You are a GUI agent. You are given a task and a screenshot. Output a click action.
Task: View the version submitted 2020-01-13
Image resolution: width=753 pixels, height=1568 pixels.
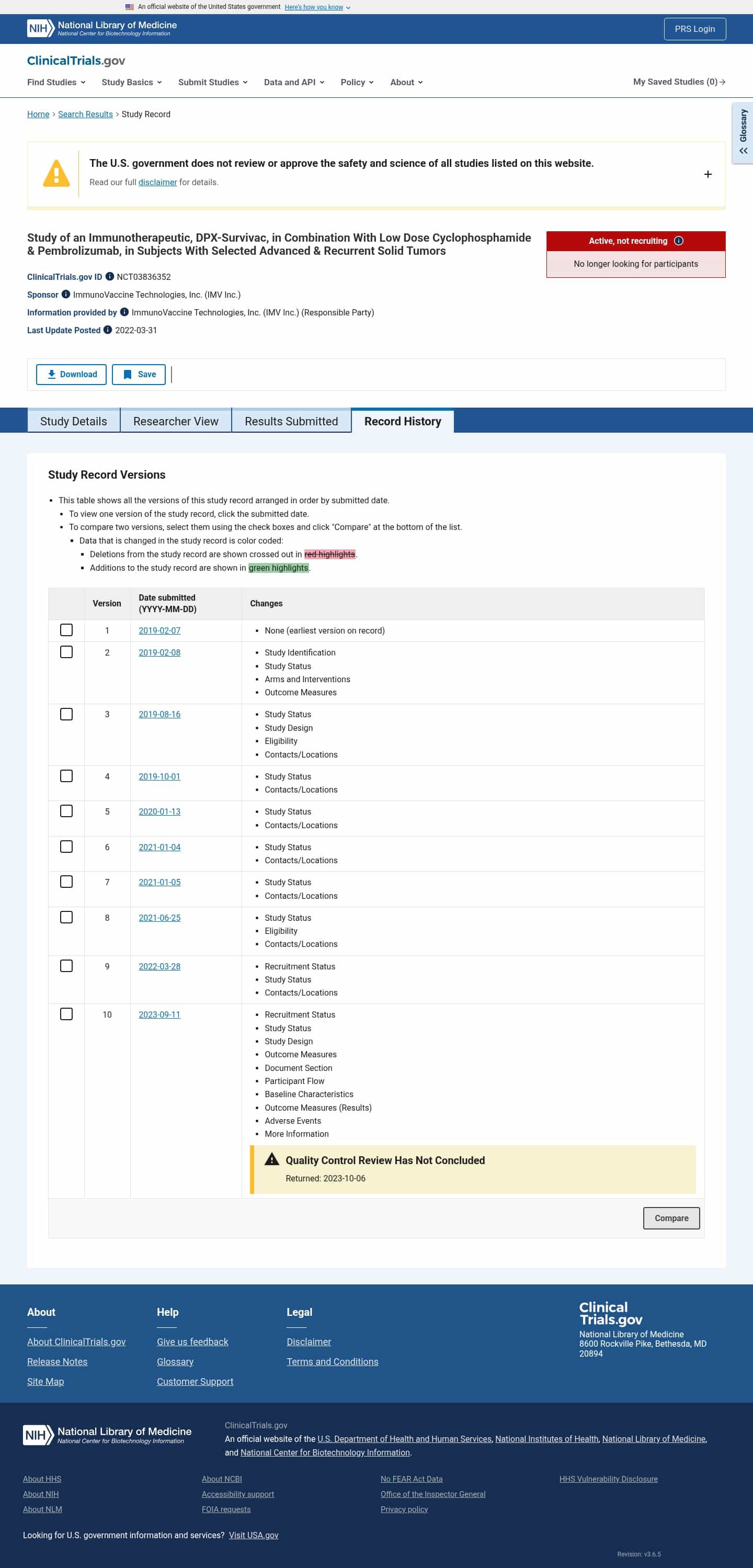coord(159,811)
